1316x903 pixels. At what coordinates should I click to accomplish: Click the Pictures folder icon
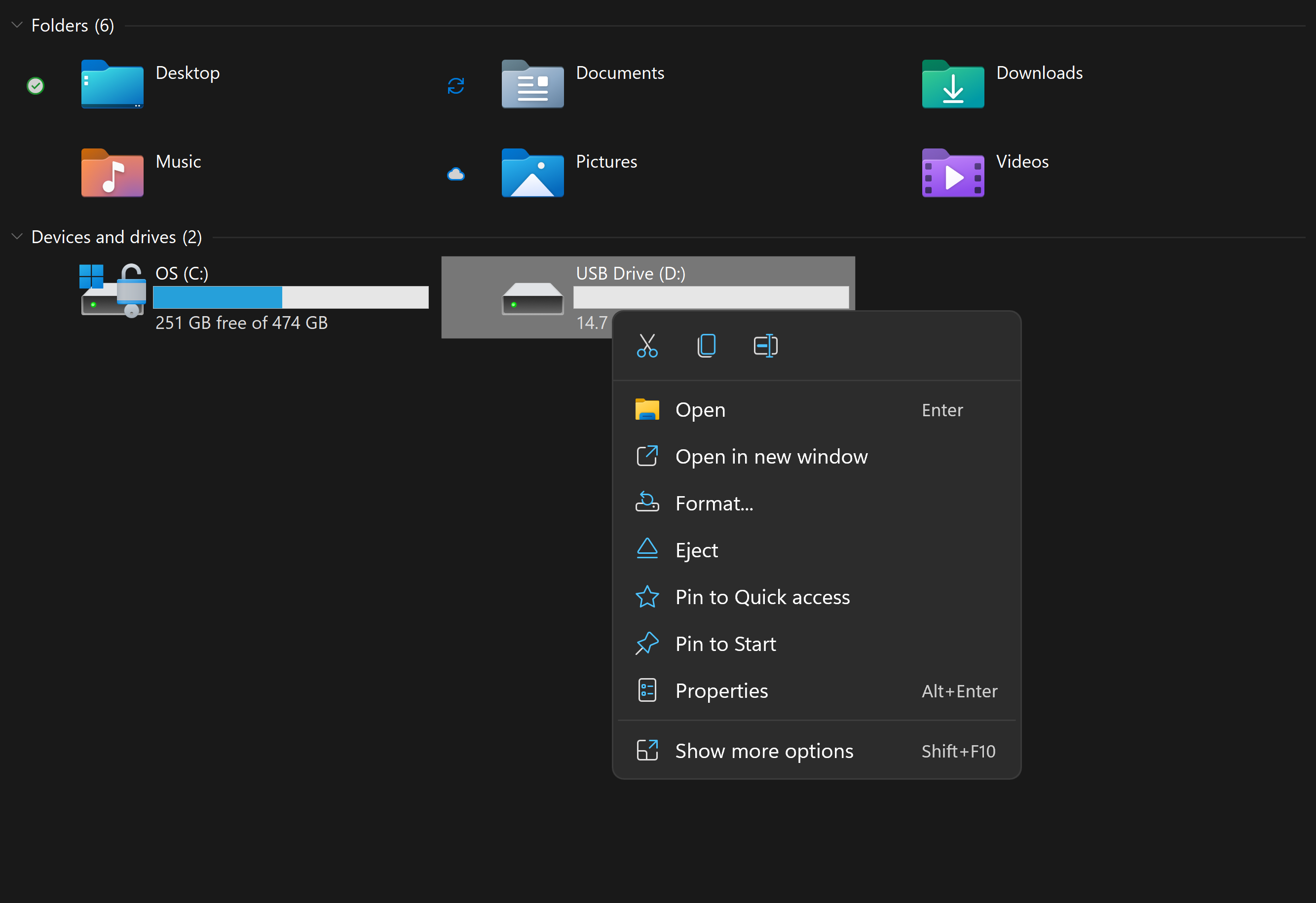pos(533,173)
